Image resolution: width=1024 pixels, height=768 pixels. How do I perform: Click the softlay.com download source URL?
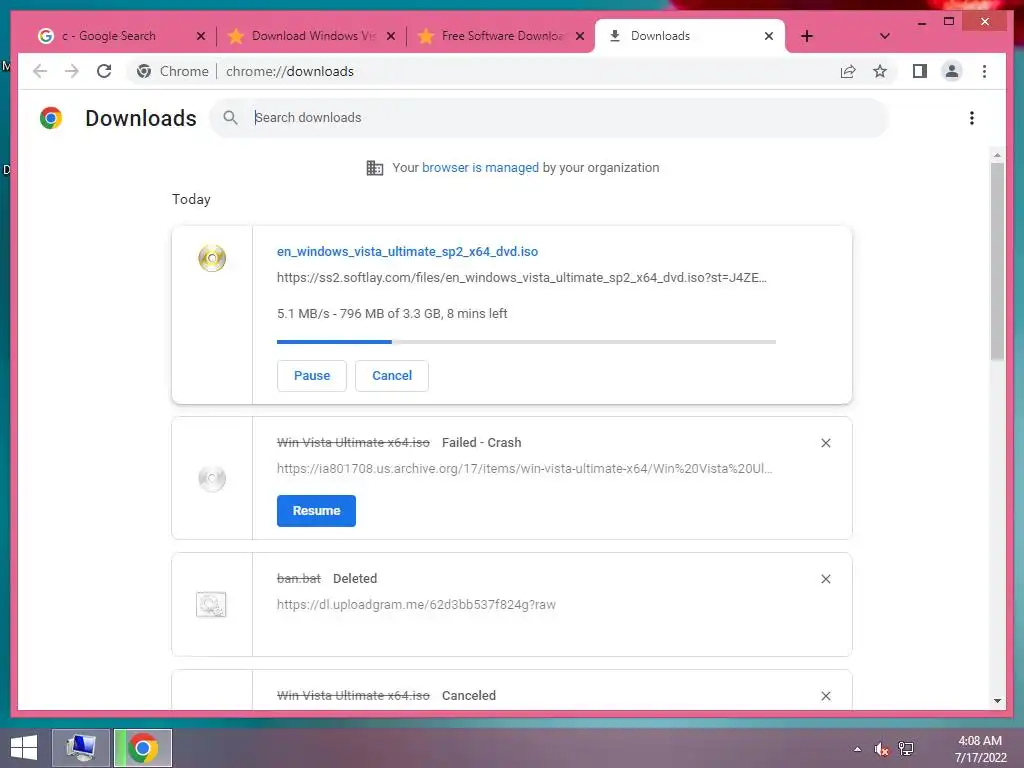click(x=522, y=278)
